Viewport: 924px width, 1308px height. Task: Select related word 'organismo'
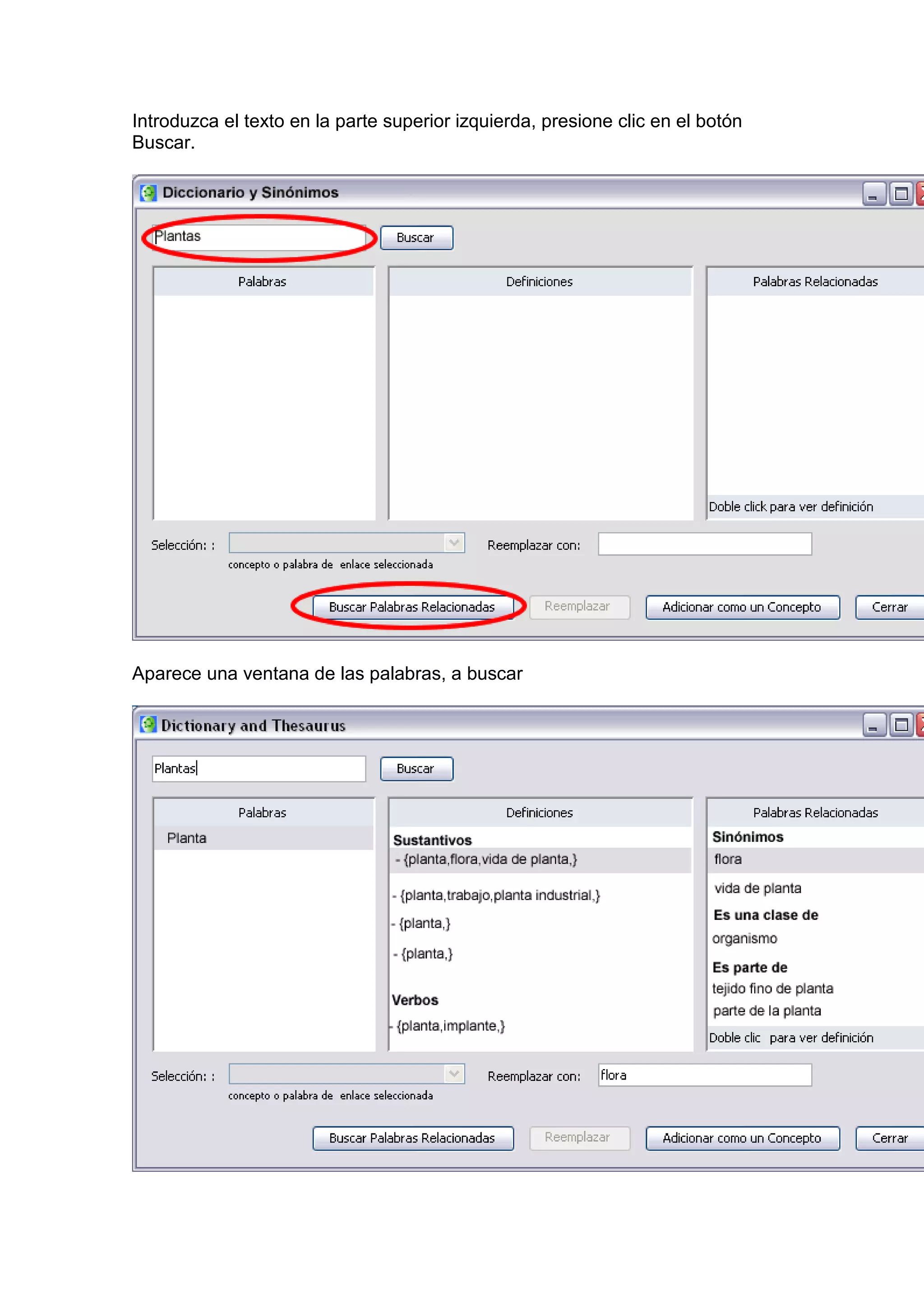click(x=745, y=938)
